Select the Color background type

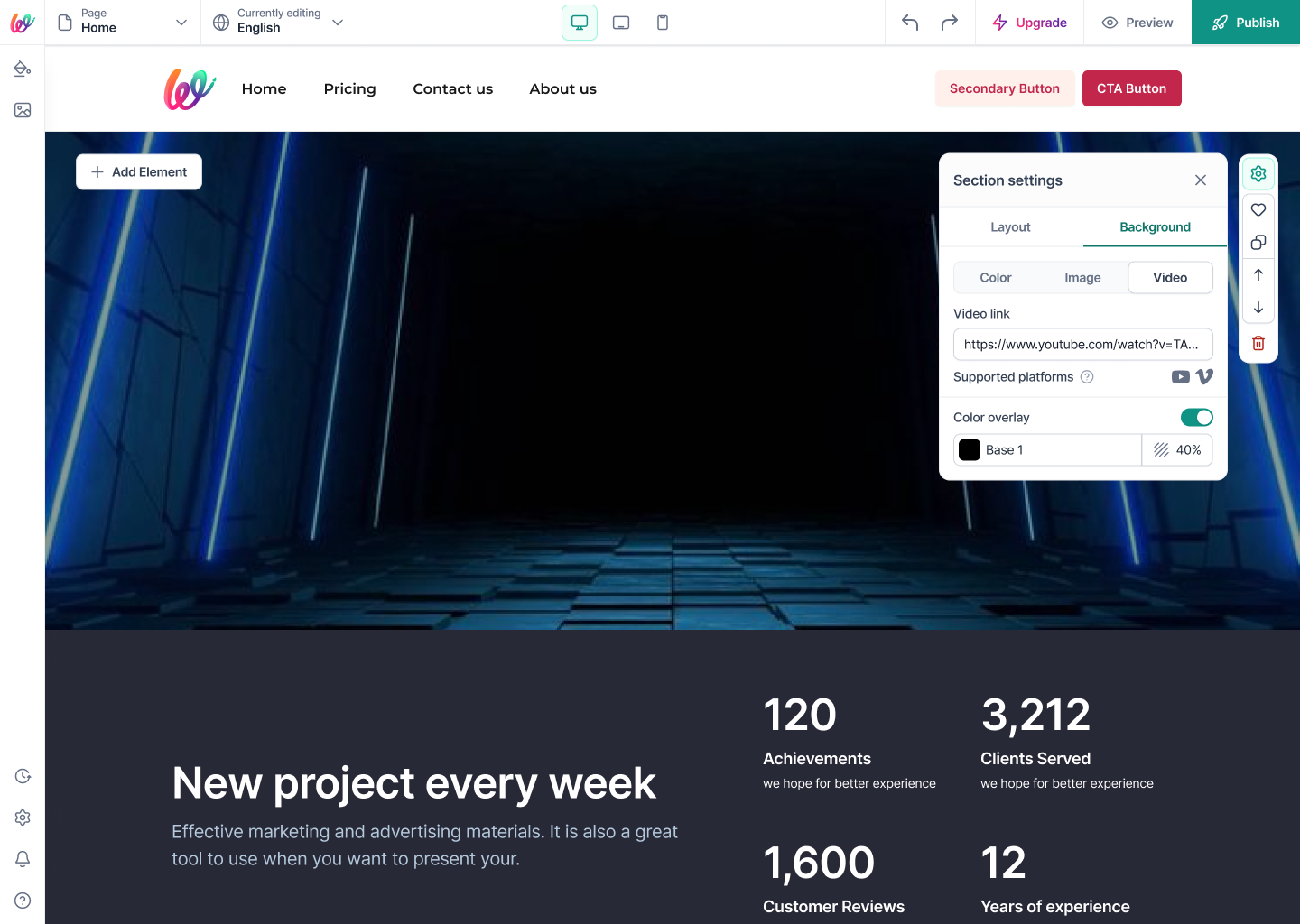996,278
